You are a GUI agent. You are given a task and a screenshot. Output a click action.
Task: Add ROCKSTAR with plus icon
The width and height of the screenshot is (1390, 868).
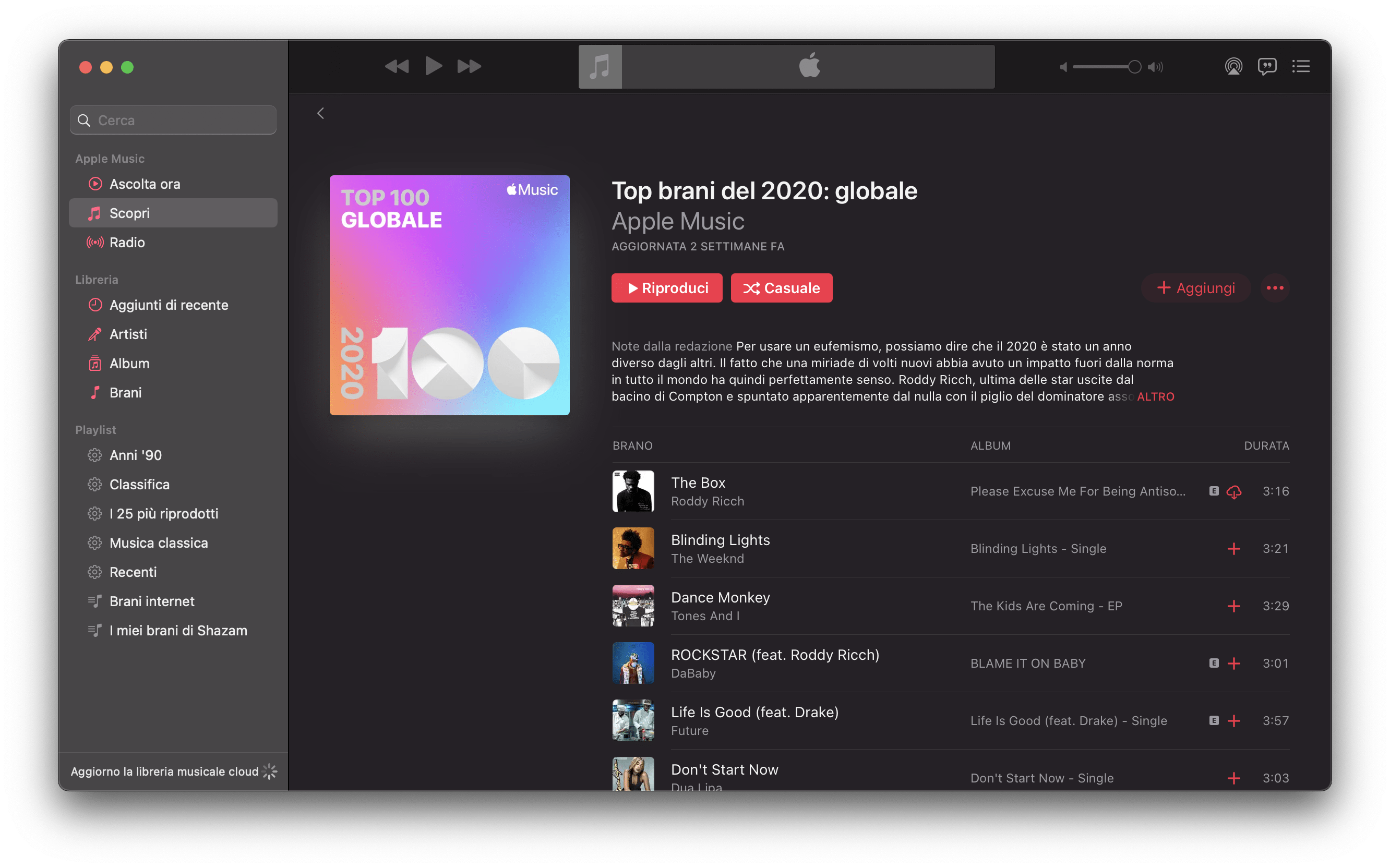(1234, 664)
